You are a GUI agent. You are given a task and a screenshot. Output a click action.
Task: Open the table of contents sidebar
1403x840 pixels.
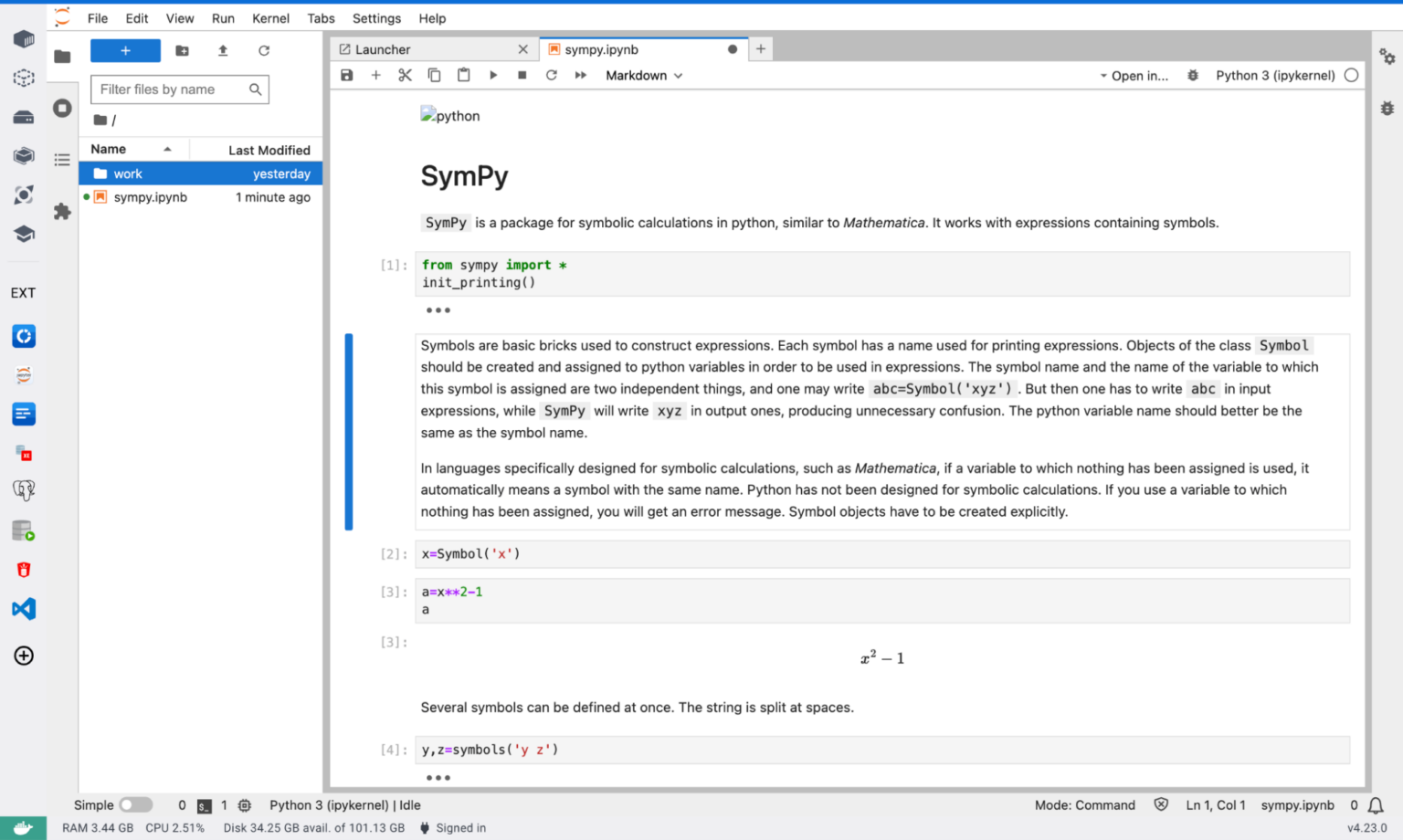click(x=62, y=158)
